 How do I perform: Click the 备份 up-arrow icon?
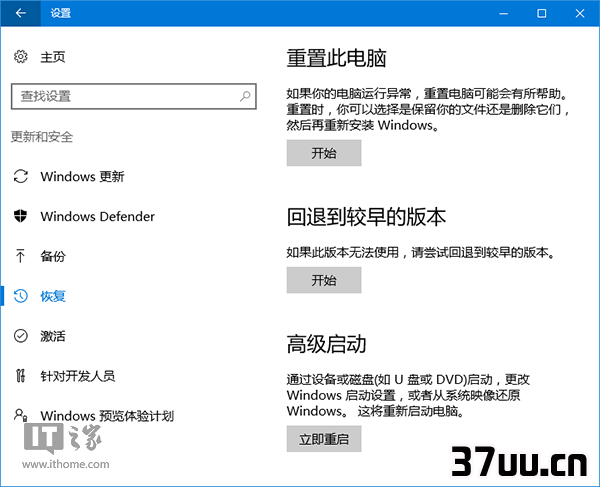click(20, 256)
